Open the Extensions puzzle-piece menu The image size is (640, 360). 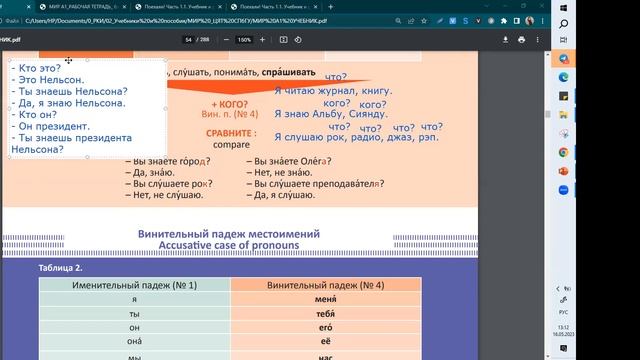tap(504, 21)
